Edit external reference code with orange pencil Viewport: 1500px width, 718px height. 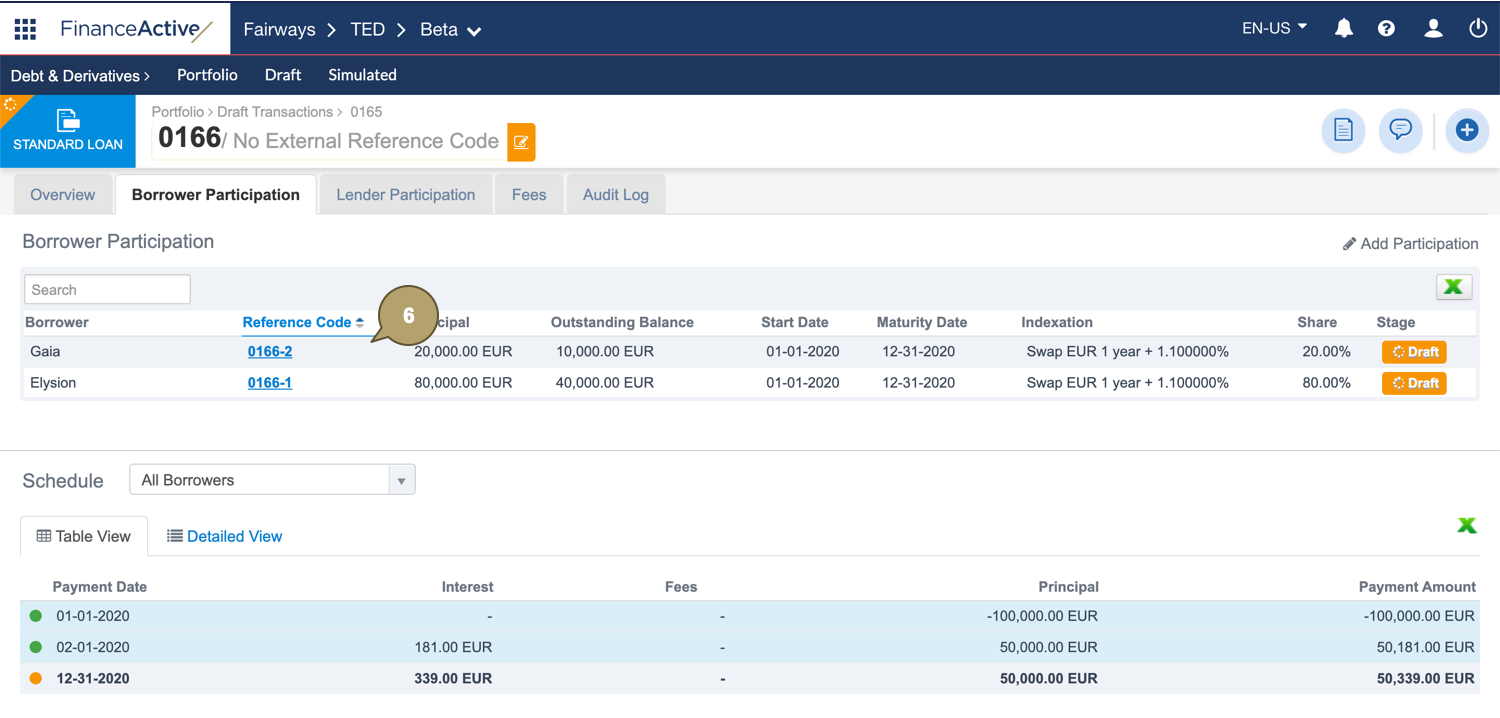tap(521, 142)
